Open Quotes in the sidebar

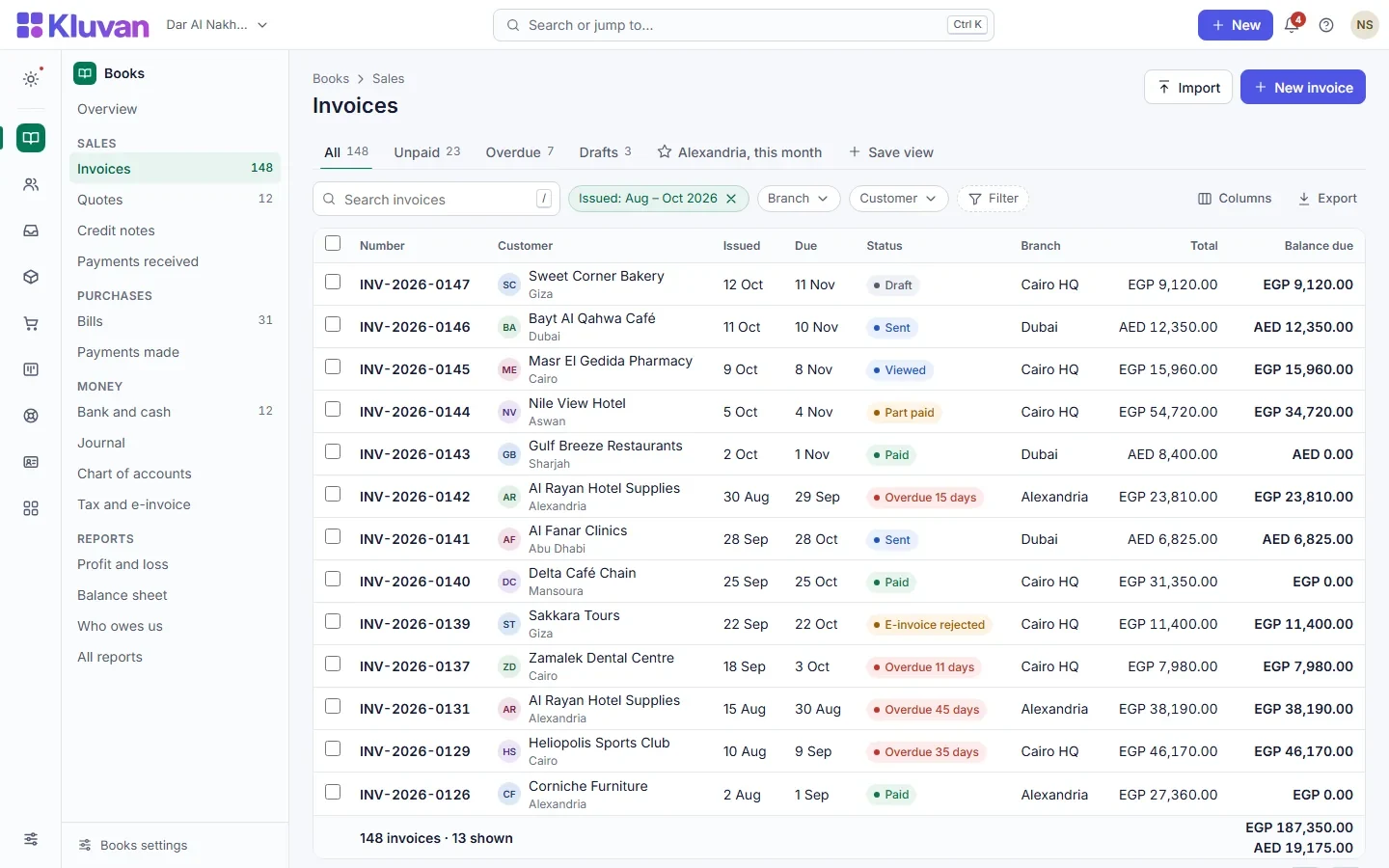click(176, 200)
